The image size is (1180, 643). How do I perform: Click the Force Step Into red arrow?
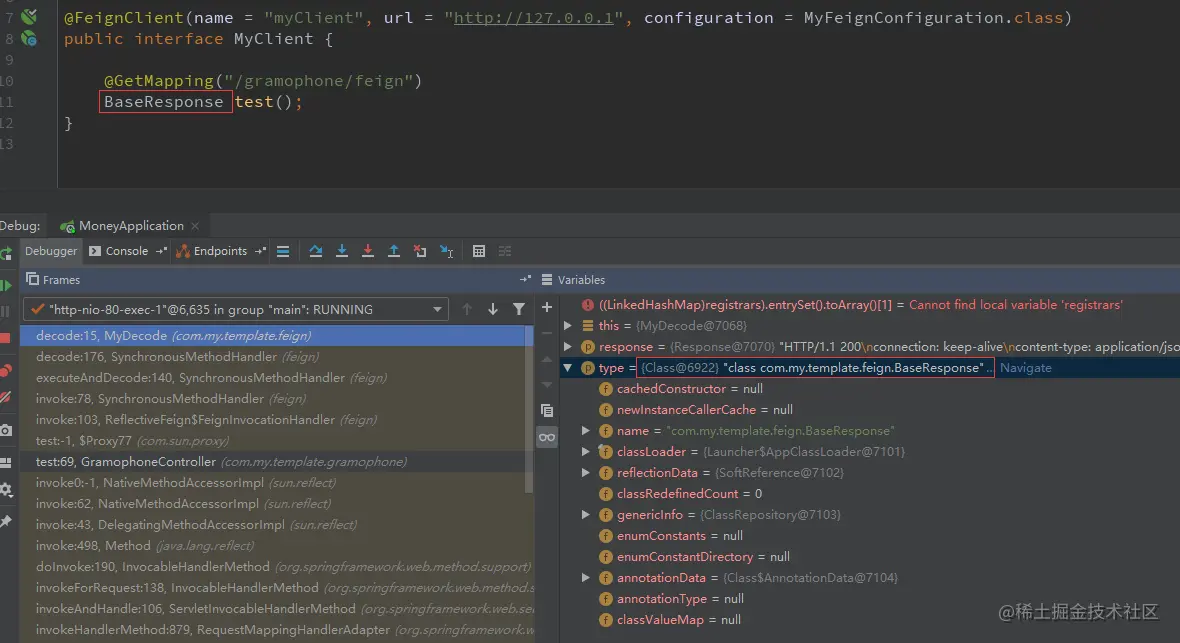[x=368, y=251]
